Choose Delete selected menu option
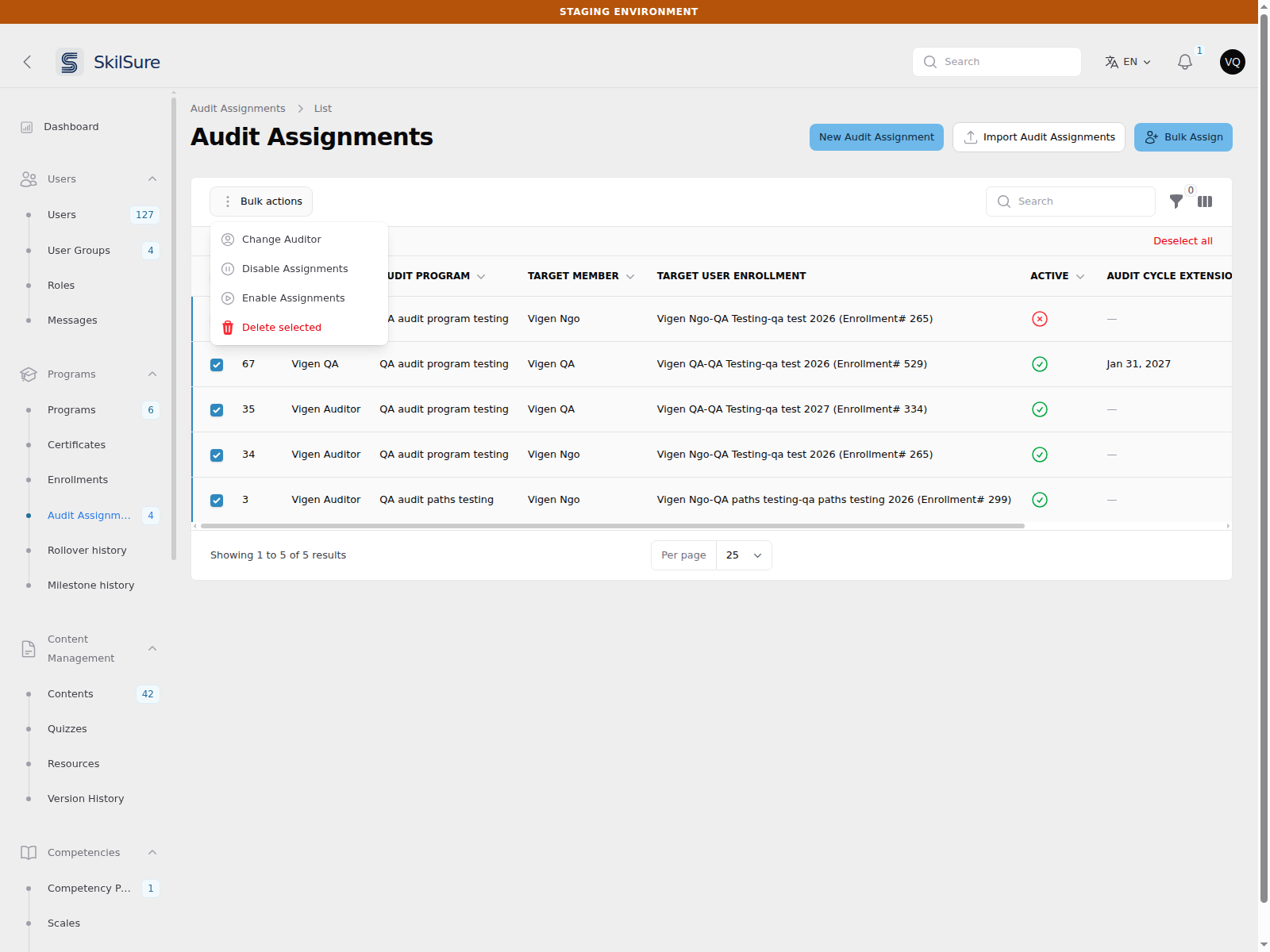1270x952 pixels. [299, 328]
